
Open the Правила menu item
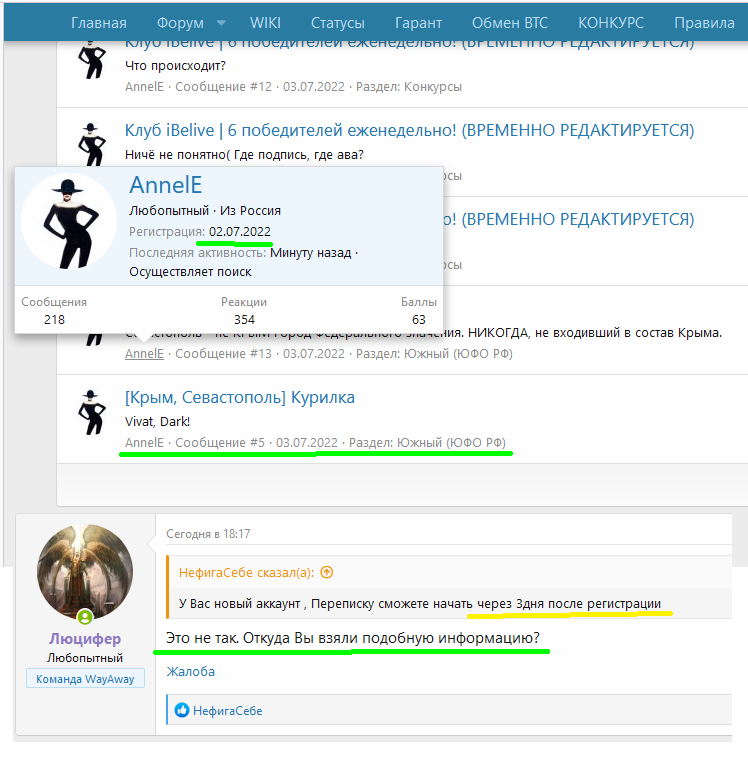(704, 23)
